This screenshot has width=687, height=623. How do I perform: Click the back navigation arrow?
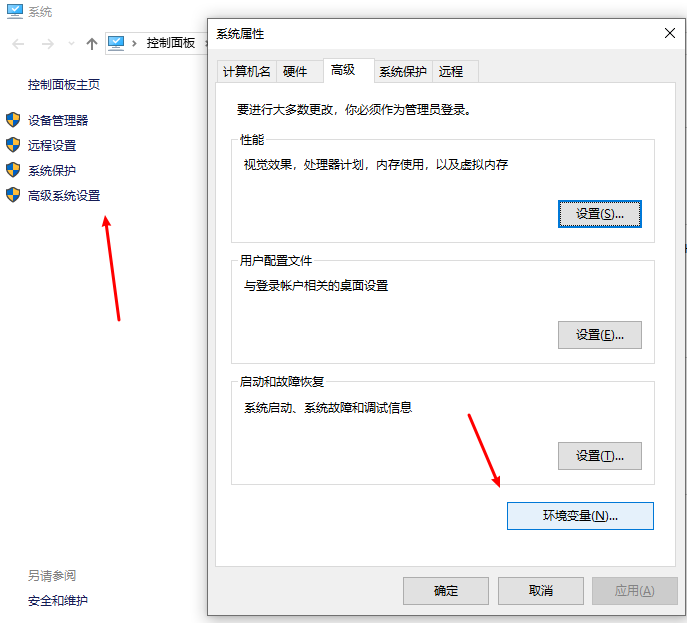click(x=18, y=43)
